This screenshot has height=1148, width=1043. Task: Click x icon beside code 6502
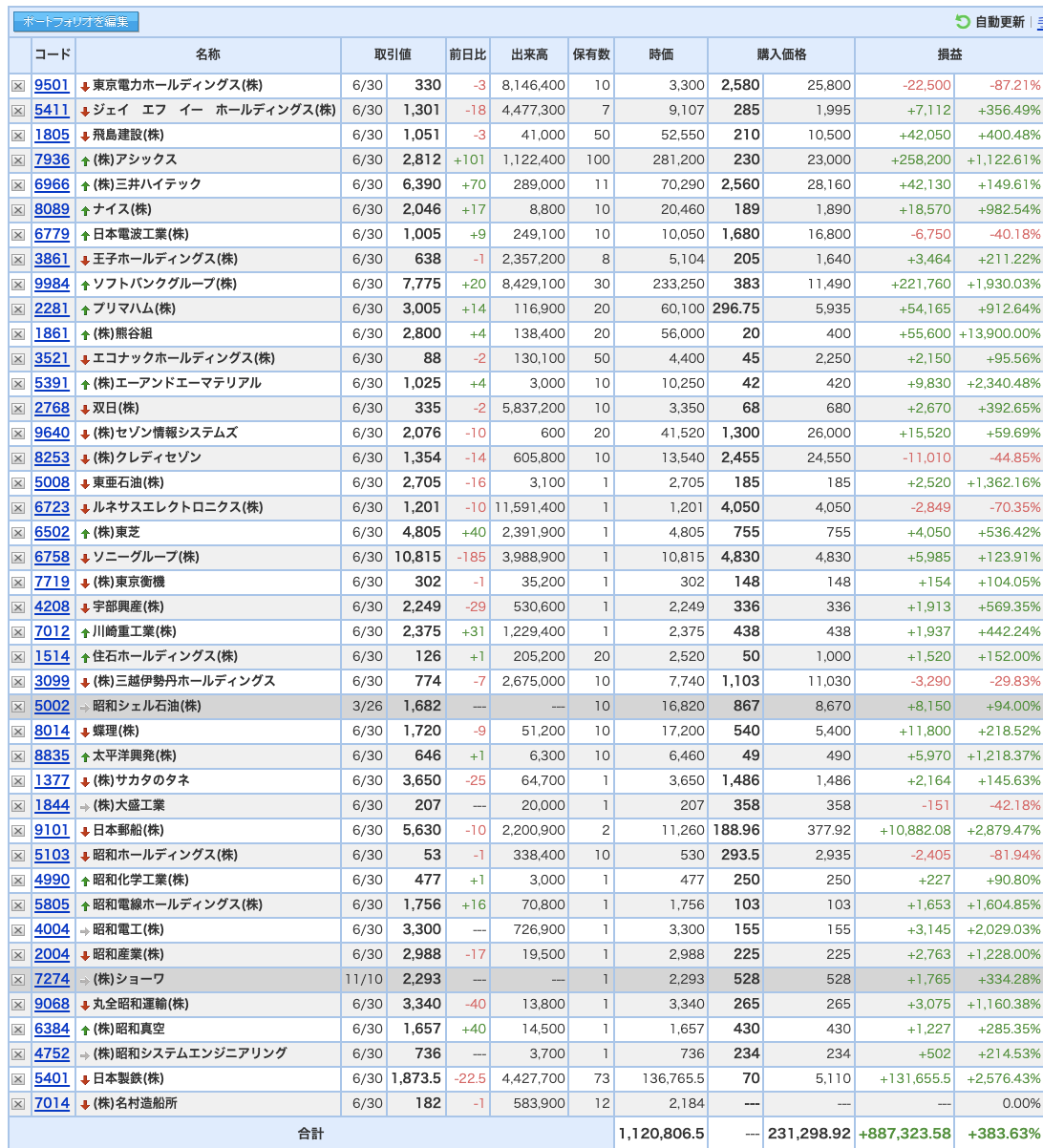(x=18, y=533)
